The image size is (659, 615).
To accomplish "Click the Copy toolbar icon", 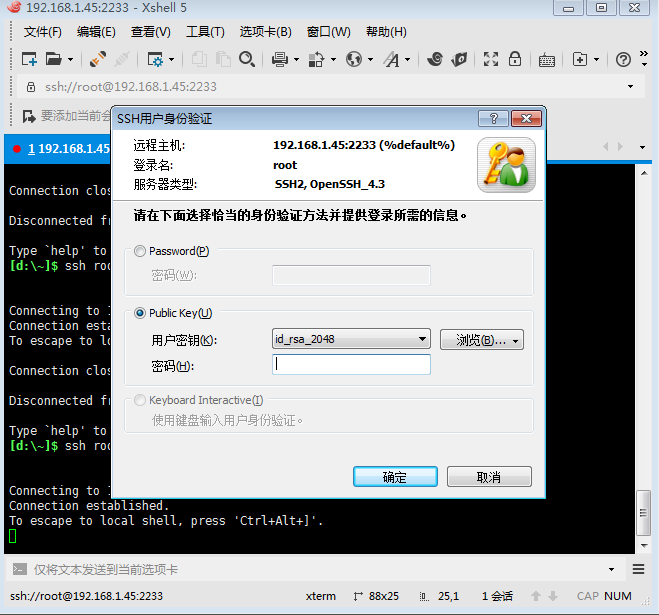I will 199,59.
